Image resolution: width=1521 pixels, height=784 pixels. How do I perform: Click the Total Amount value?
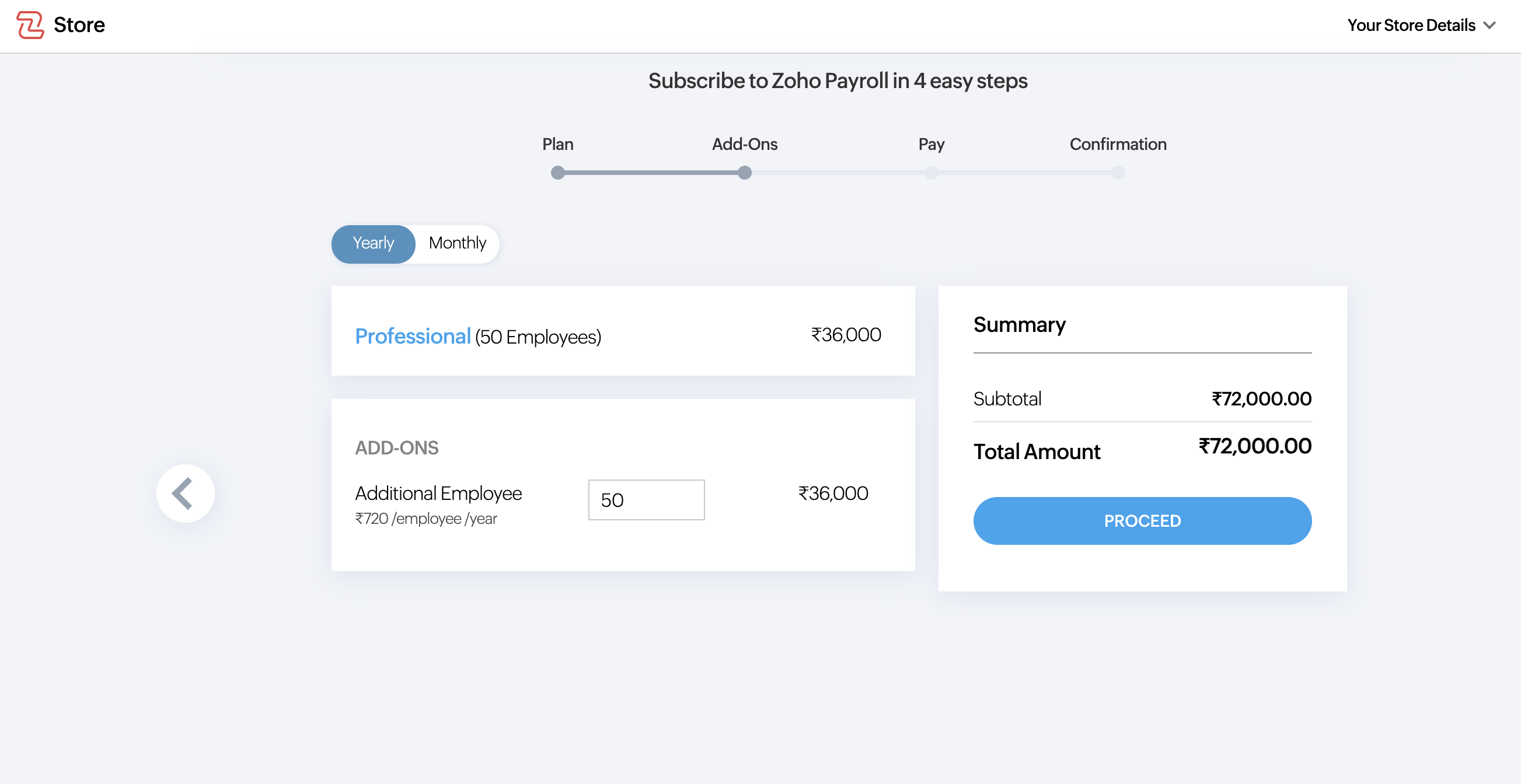coord(1255,446)
